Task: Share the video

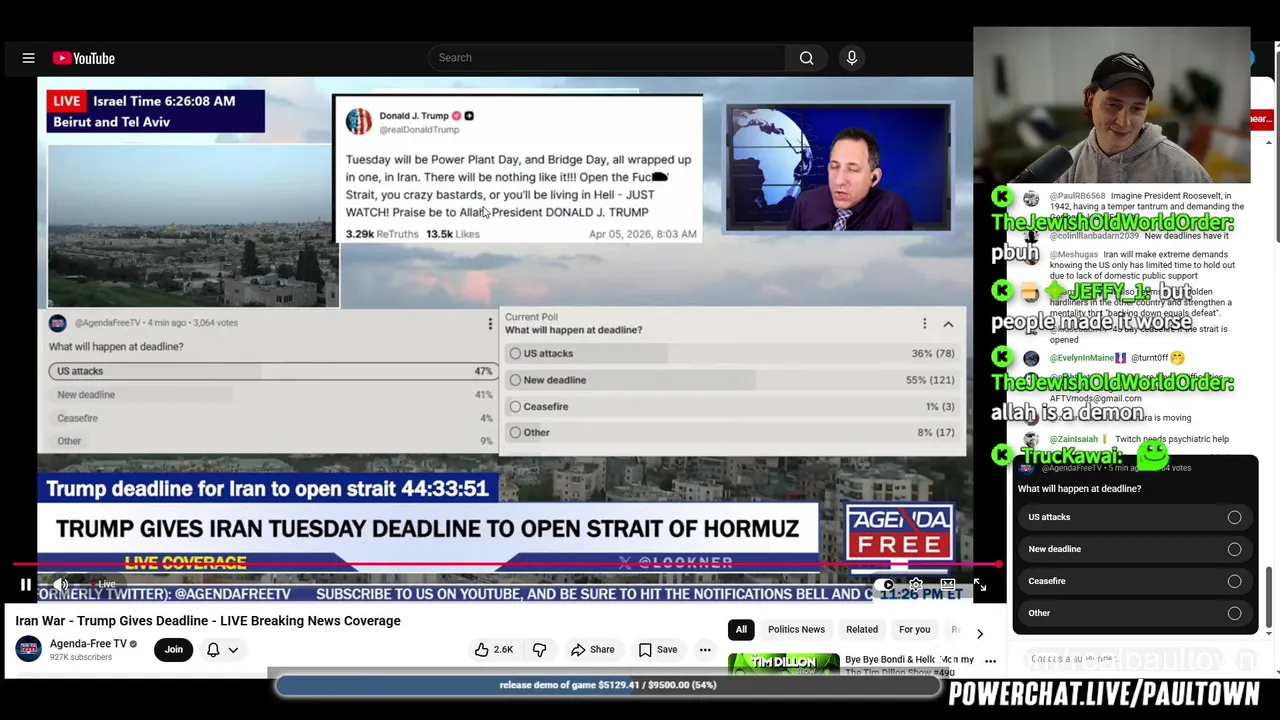Action: pos(592,650)
